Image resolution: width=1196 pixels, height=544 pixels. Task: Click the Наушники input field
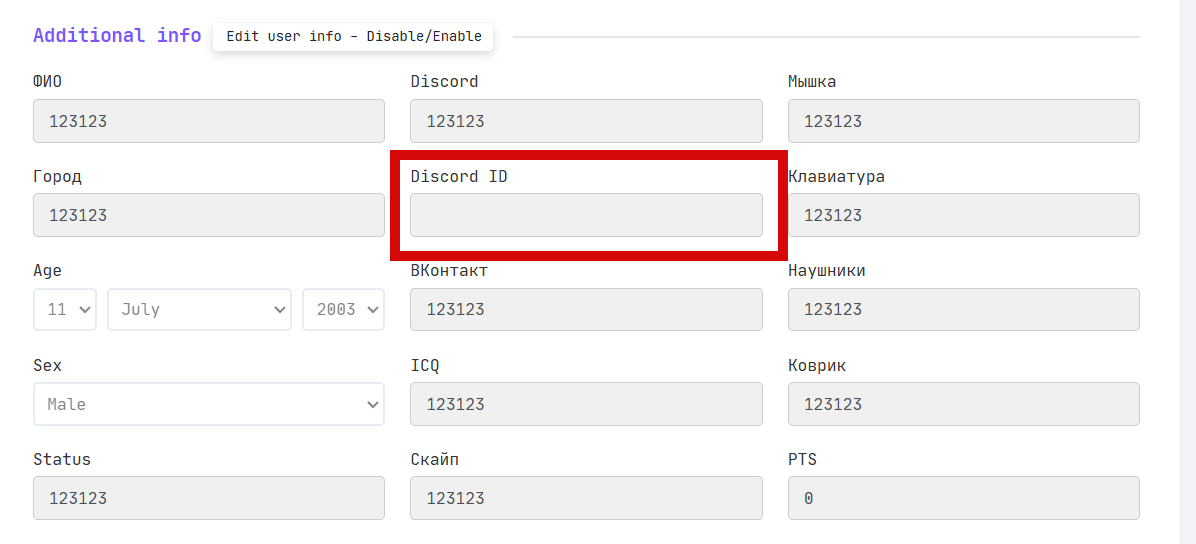(963, 310)
